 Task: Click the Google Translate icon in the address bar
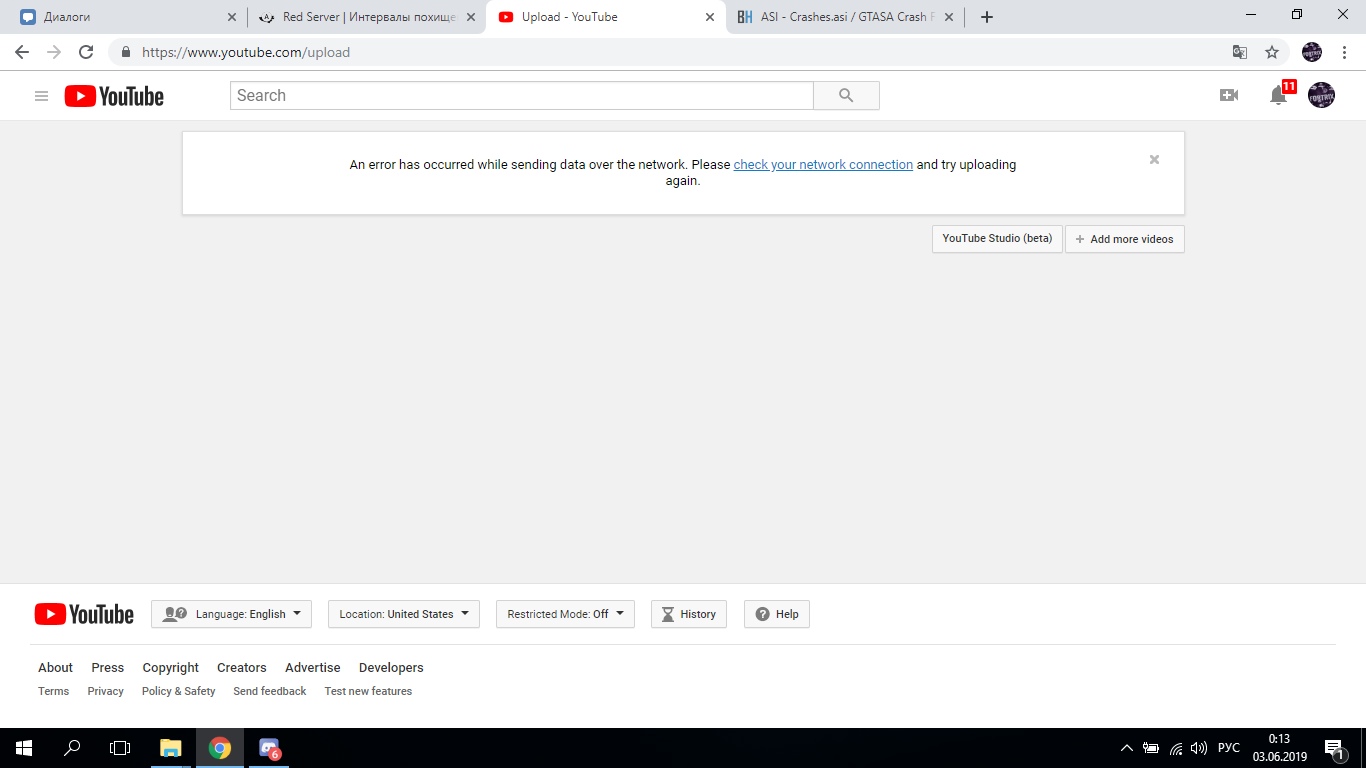click(1240, 52)
